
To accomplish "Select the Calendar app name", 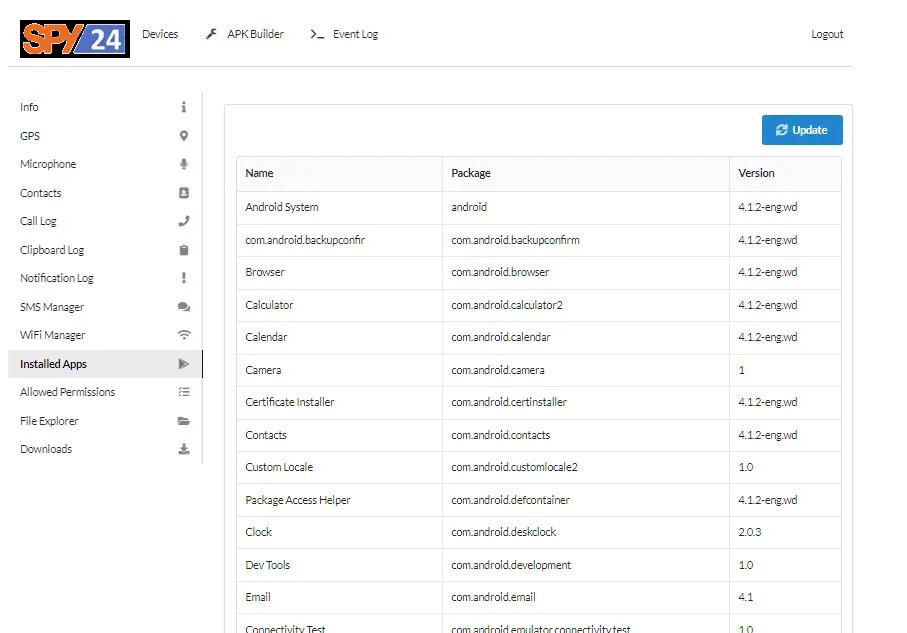I will [266, 337].
